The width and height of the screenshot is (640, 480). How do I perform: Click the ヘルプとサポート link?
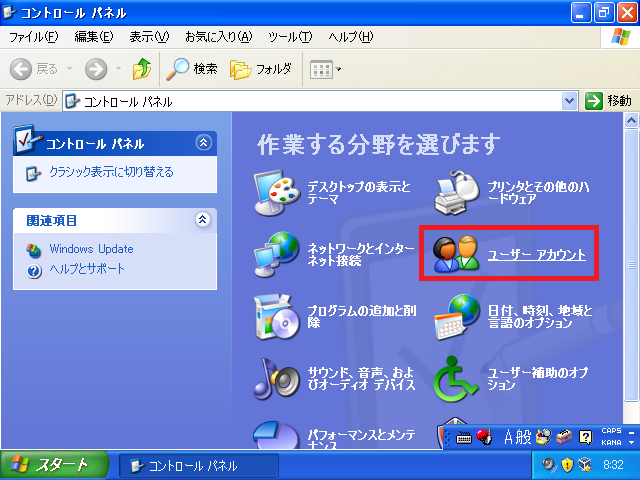pyautogui.click(x=87, y=269)
